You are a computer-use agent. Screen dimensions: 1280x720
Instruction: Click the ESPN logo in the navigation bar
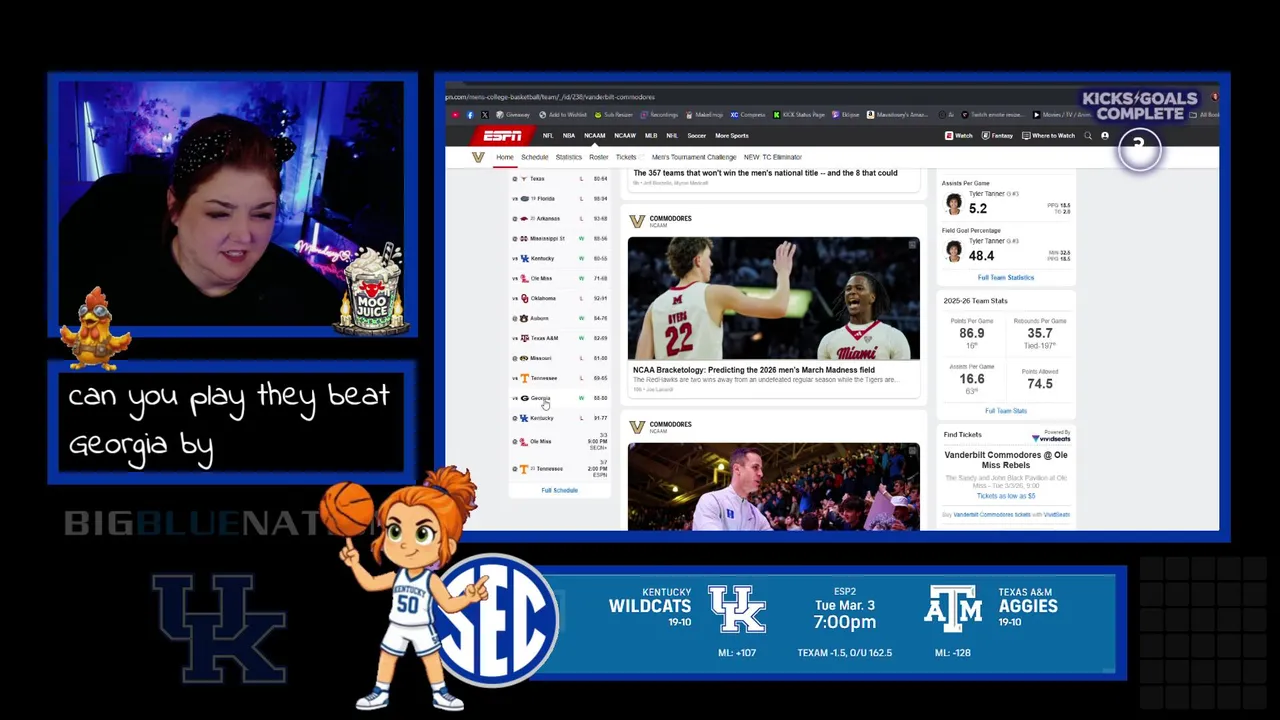click(503, 135)
